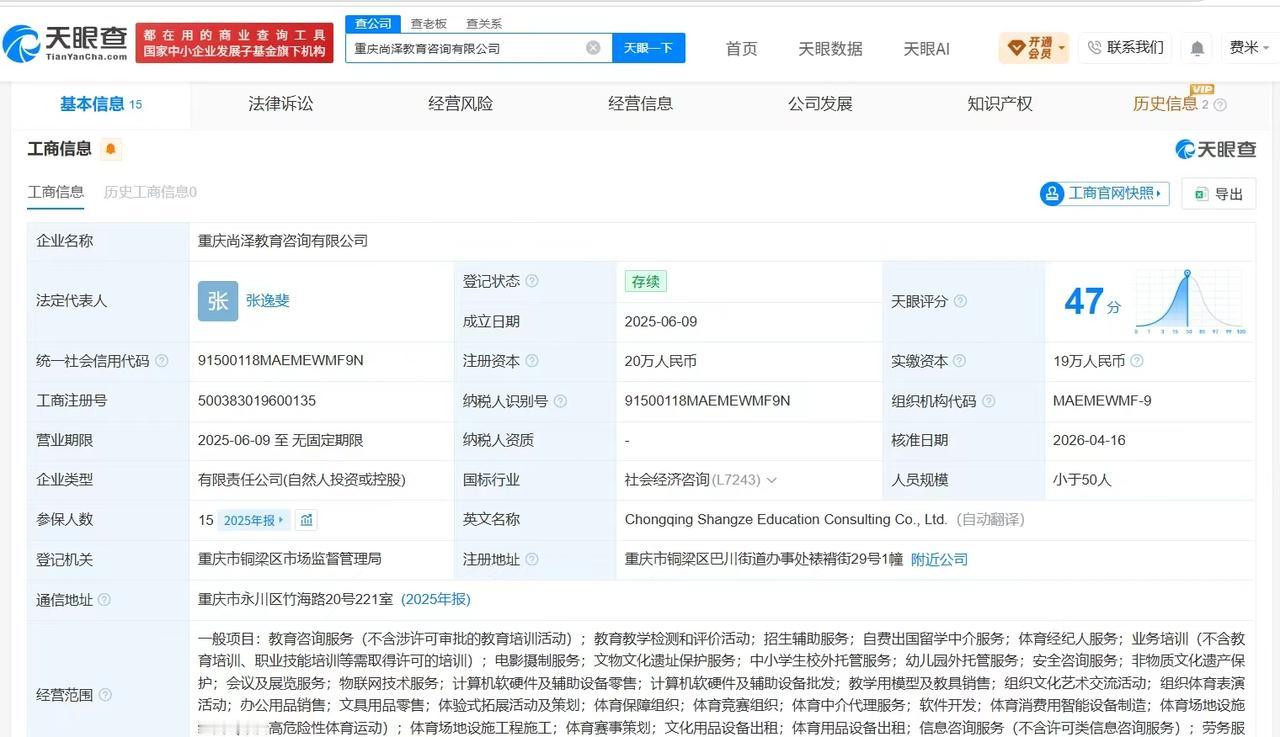Click the 联系我们 button
This screenshot has height=737, width=1280.
[1125, 48]
